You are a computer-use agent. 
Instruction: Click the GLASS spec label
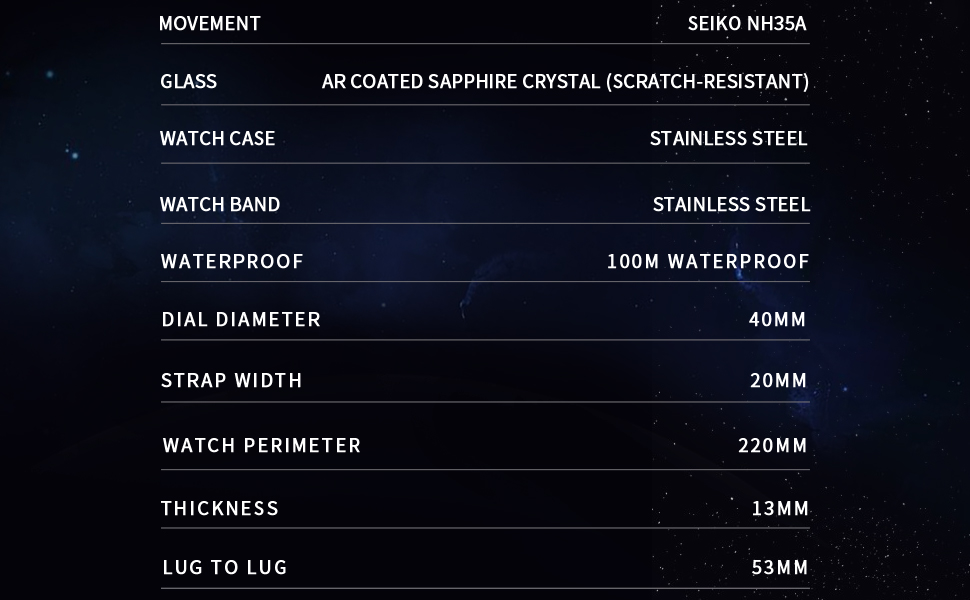coord(188,81)
